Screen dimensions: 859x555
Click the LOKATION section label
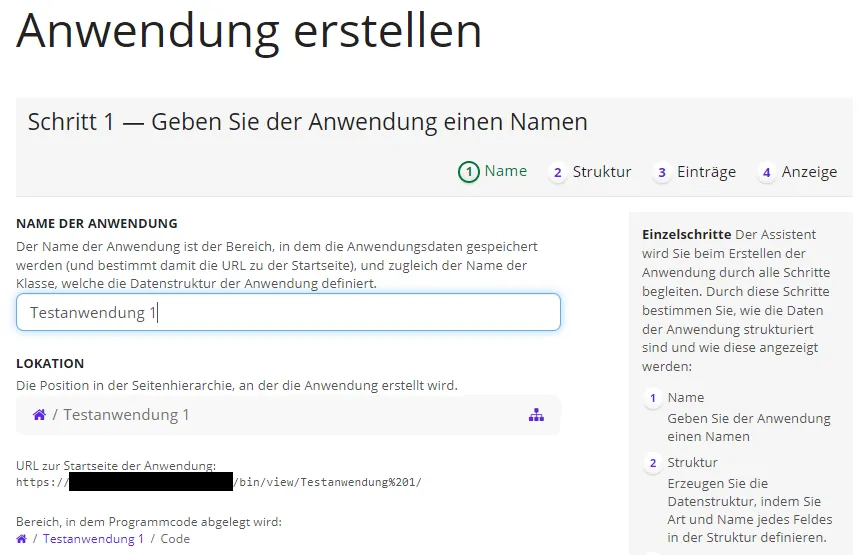50,363
